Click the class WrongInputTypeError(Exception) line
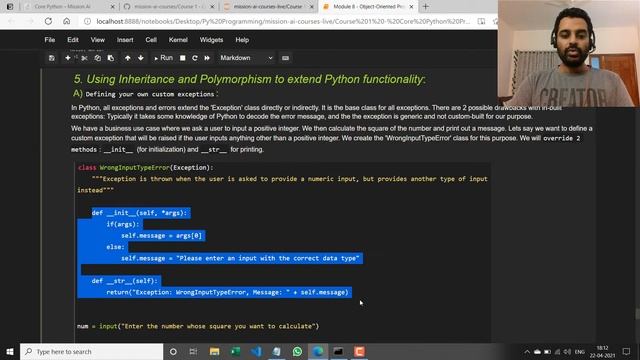 point(146,167)
